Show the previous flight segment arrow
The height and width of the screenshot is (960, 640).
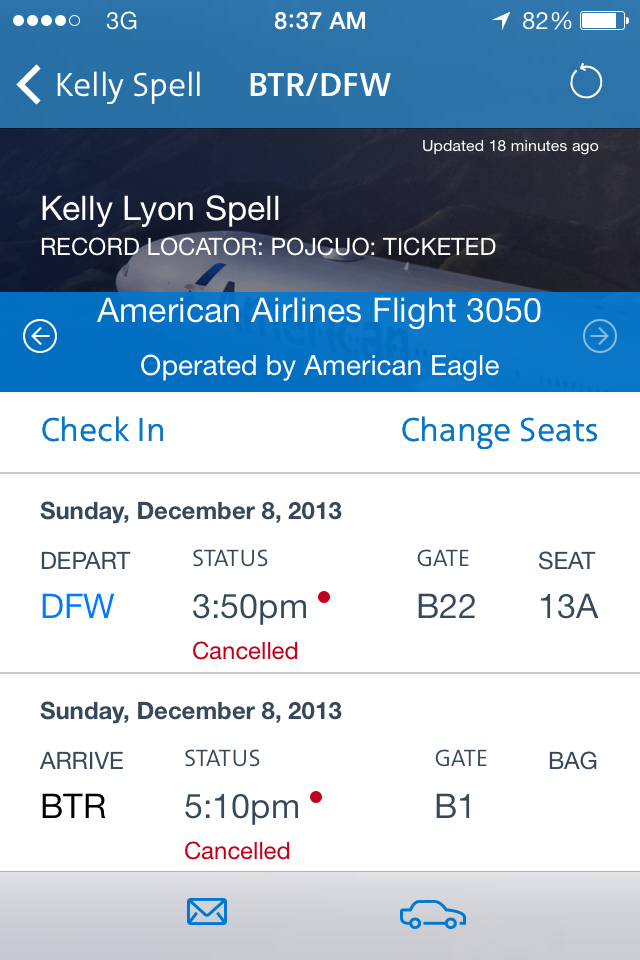[x=40, y=337]
